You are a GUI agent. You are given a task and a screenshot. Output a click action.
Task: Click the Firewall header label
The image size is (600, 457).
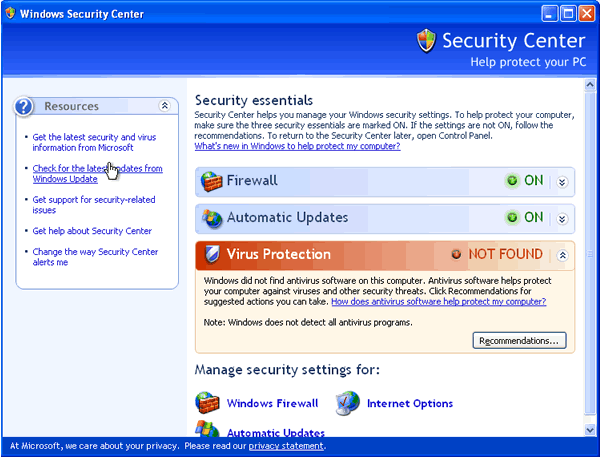point(252,181)
